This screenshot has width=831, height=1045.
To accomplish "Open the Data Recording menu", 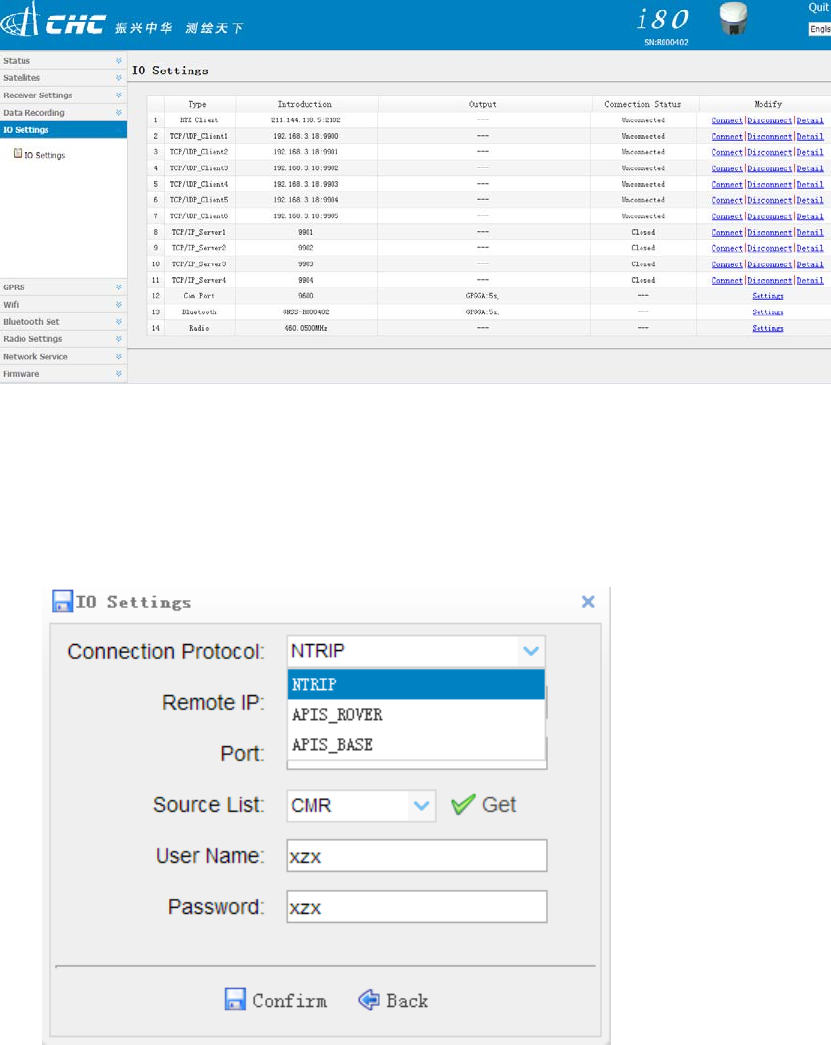I will [x=63, y=113].
